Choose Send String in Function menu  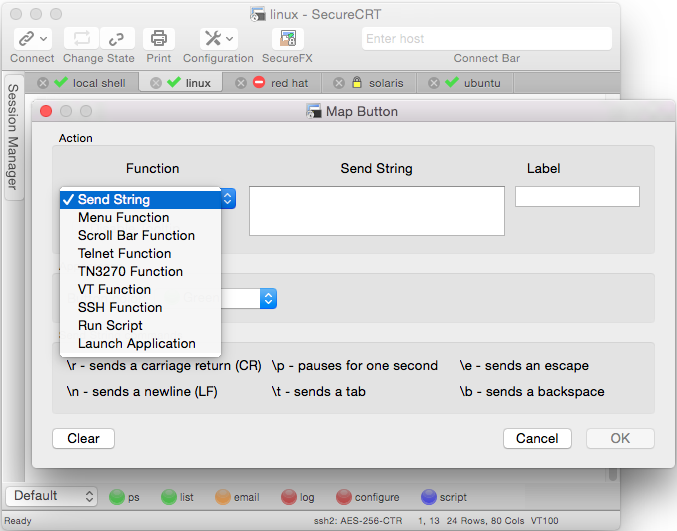click(140, 199)
